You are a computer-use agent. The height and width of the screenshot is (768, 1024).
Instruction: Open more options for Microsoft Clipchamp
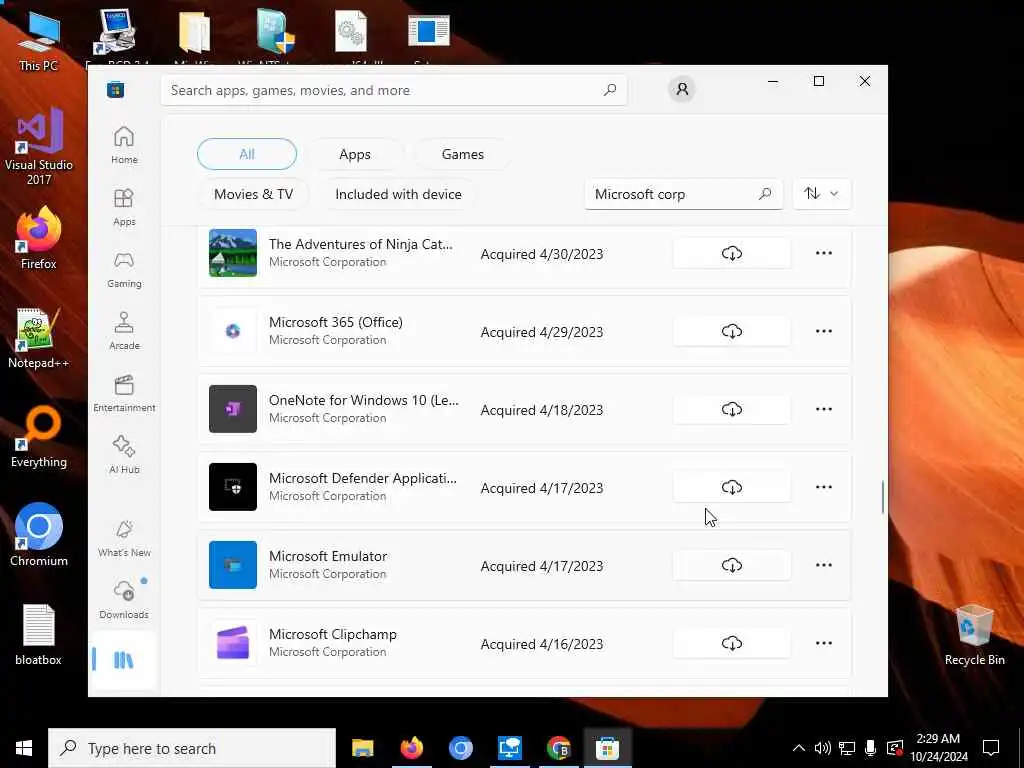tap(824, 643)
